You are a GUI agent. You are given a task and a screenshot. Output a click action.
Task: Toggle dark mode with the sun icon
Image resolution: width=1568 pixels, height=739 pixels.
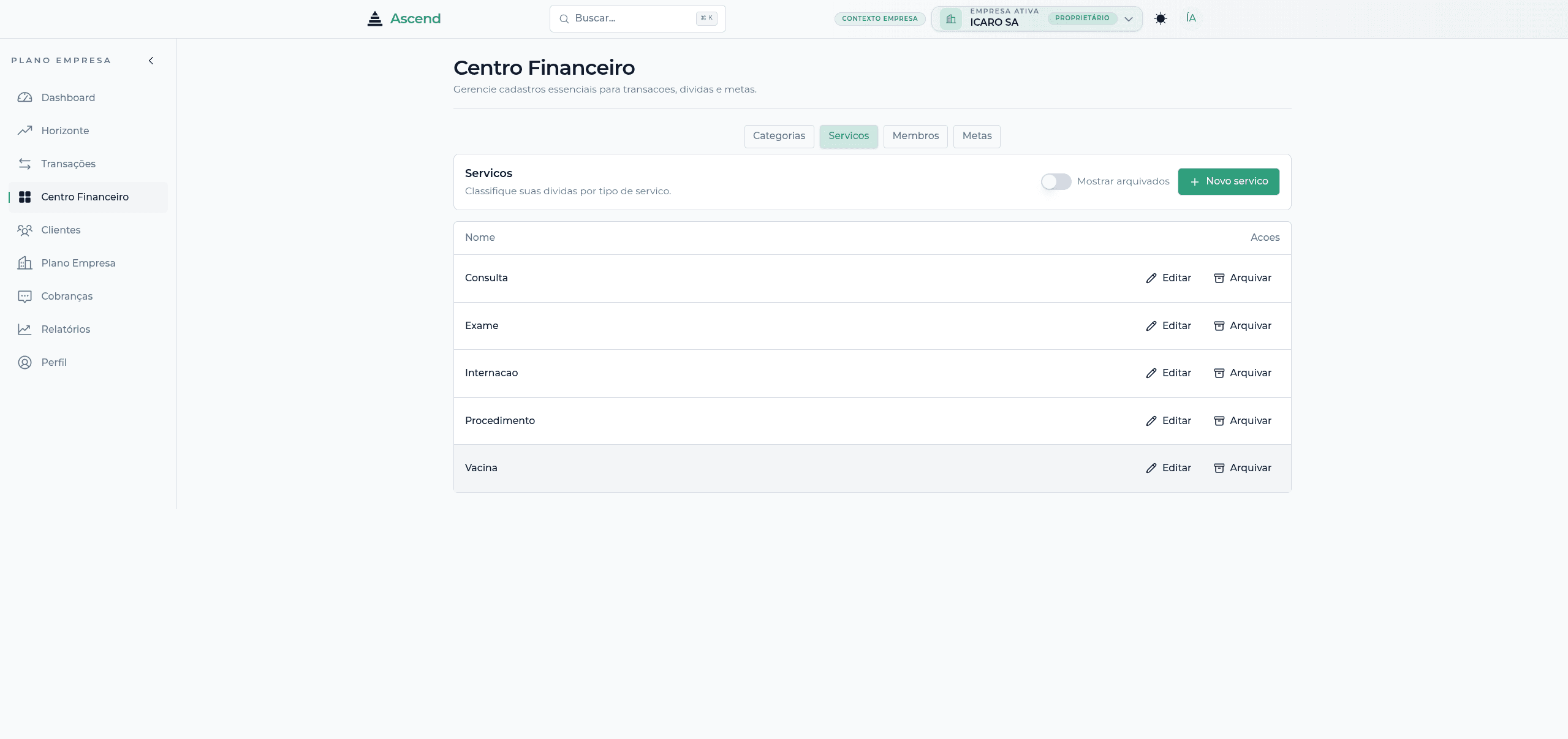coord(1161,18)
